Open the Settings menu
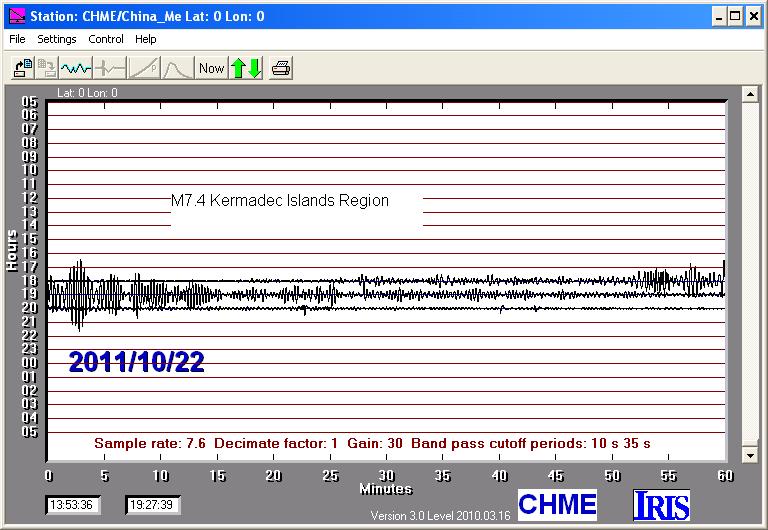768x530 pixels. tap(57, 39)
